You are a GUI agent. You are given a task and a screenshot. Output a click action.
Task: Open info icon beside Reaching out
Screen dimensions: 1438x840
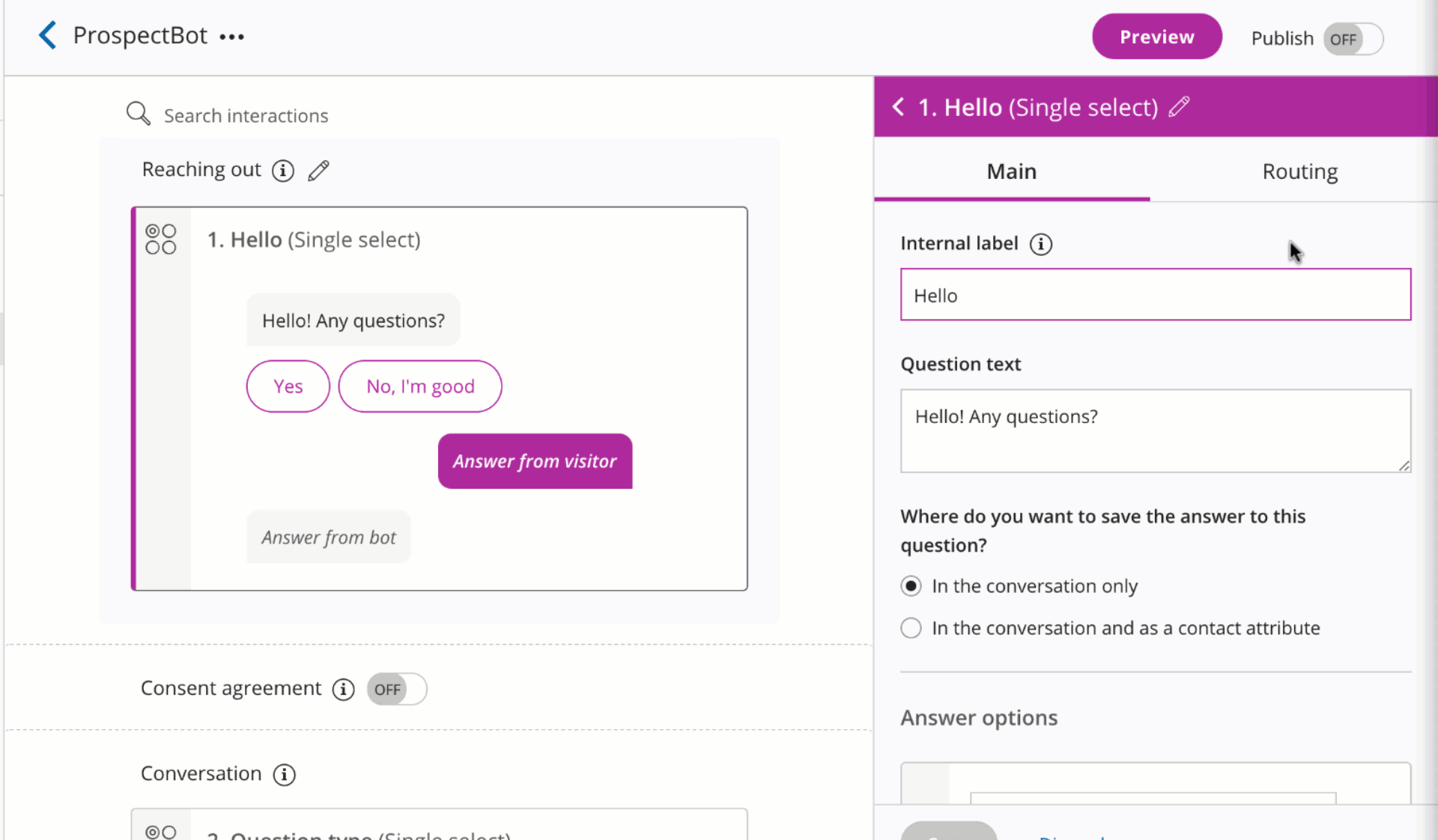pyautogui.click(x=282, y=171)
